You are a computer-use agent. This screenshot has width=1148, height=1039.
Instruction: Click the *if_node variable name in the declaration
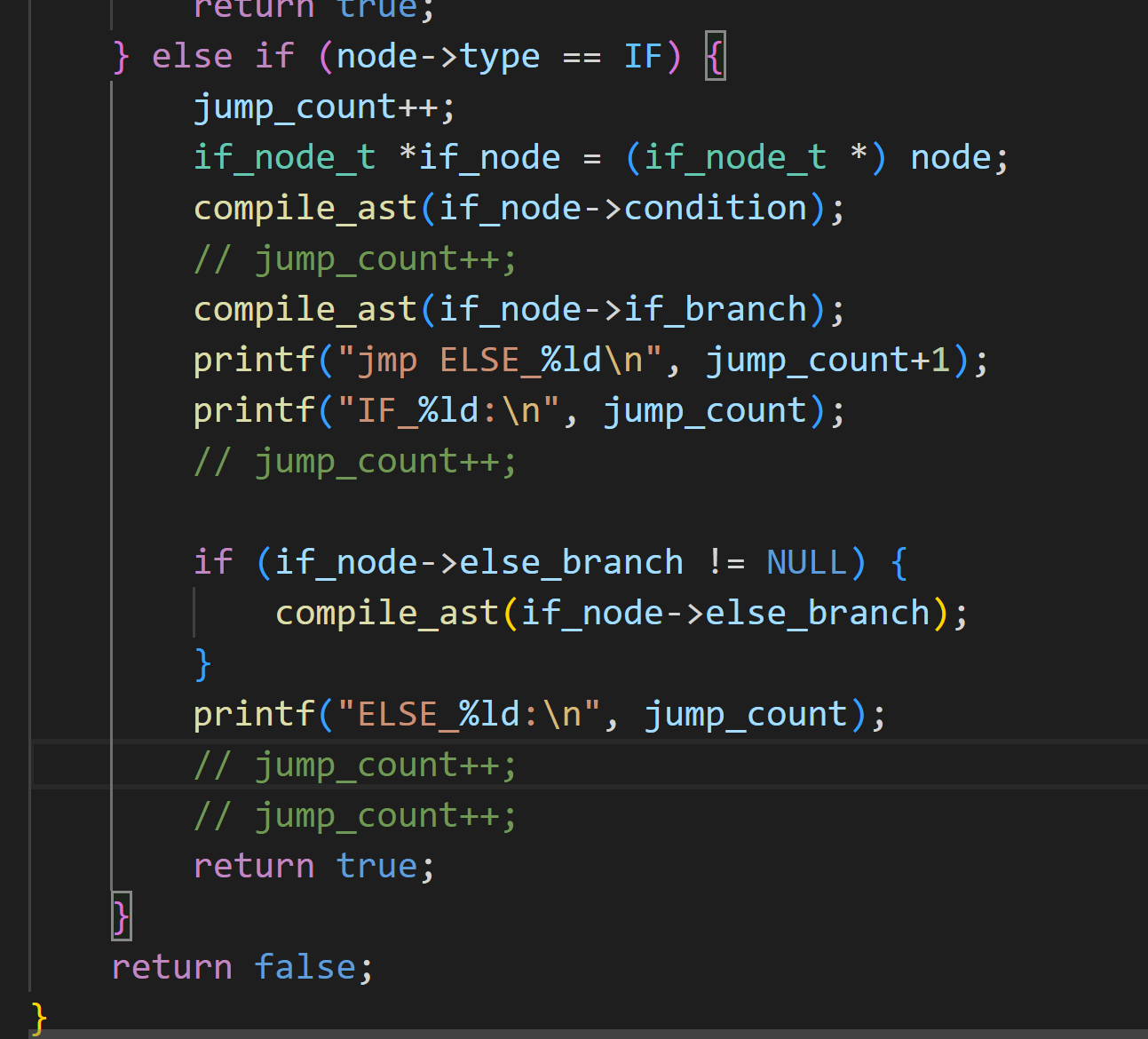coord(479,158)
